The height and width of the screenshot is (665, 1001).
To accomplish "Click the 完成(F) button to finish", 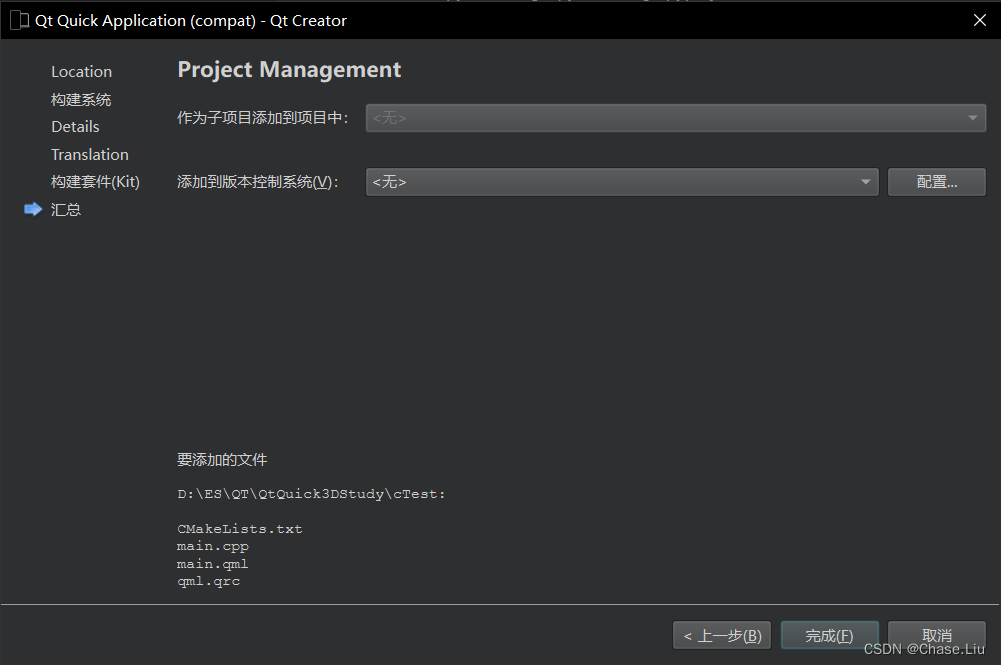I will [x=829, y=634].
